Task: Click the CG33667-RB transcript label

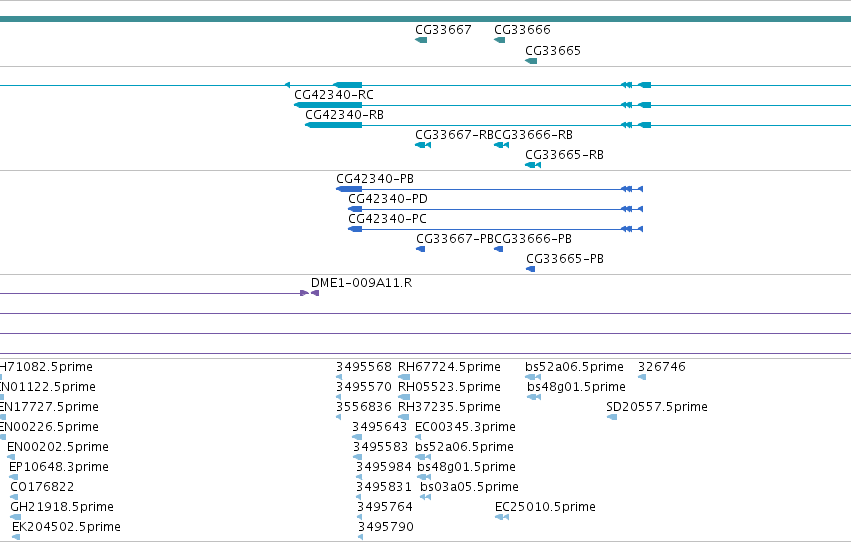Action: point(454,135)
